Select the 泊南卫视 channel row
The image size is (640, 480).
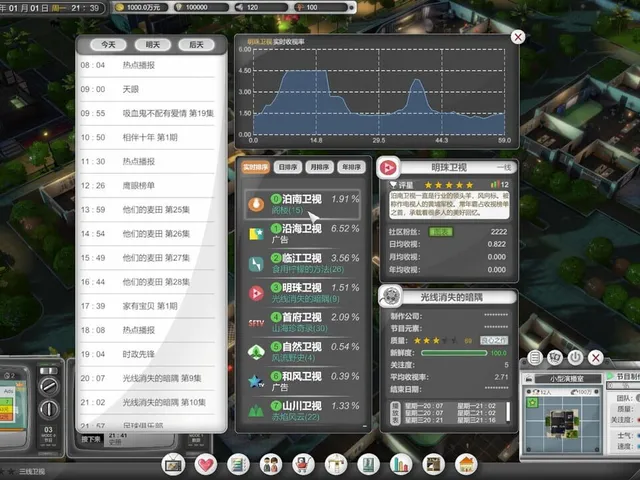point(302,204)
